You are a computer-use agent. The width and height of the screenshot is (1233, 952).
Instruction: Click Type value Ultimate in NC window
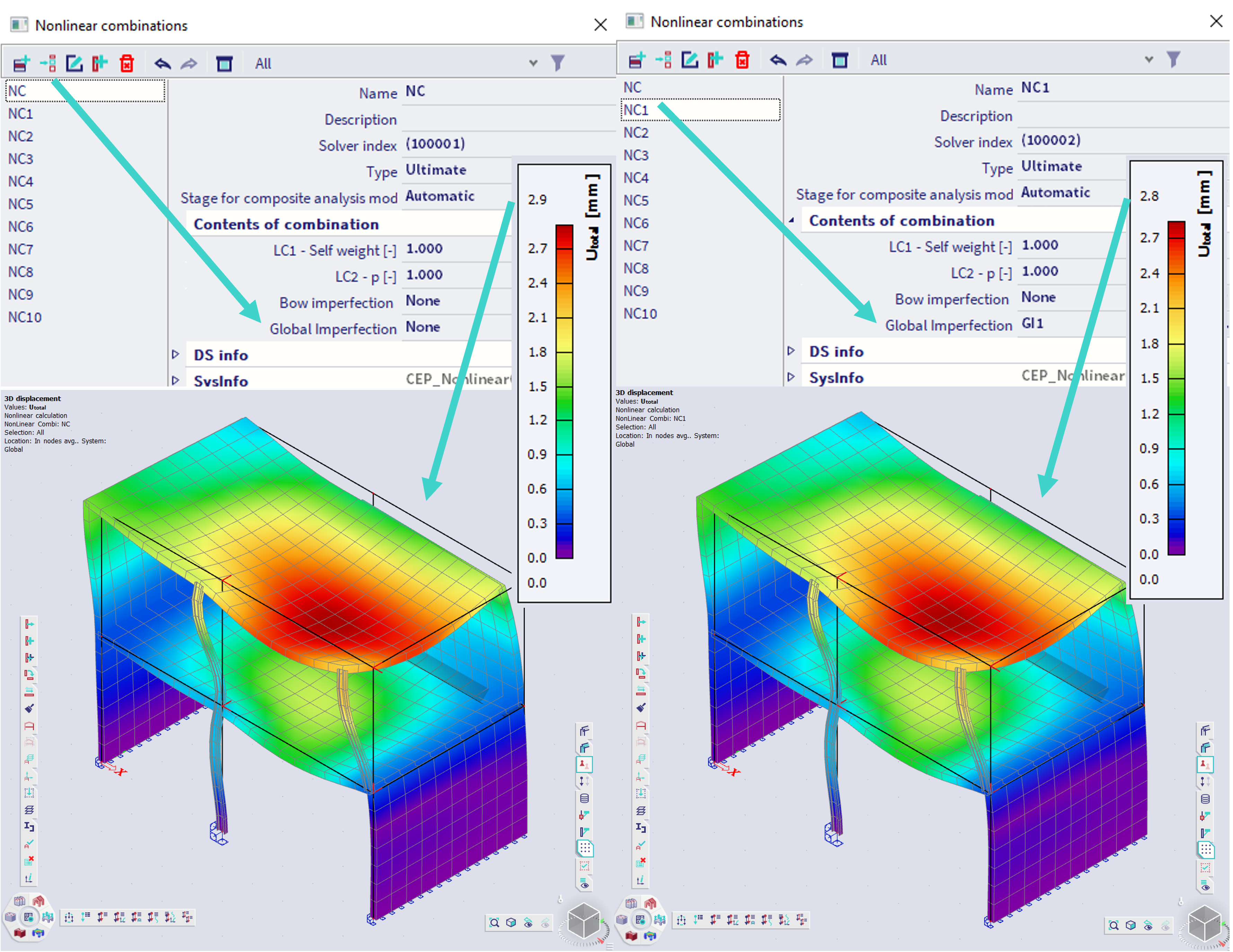[x=436, y=170]
